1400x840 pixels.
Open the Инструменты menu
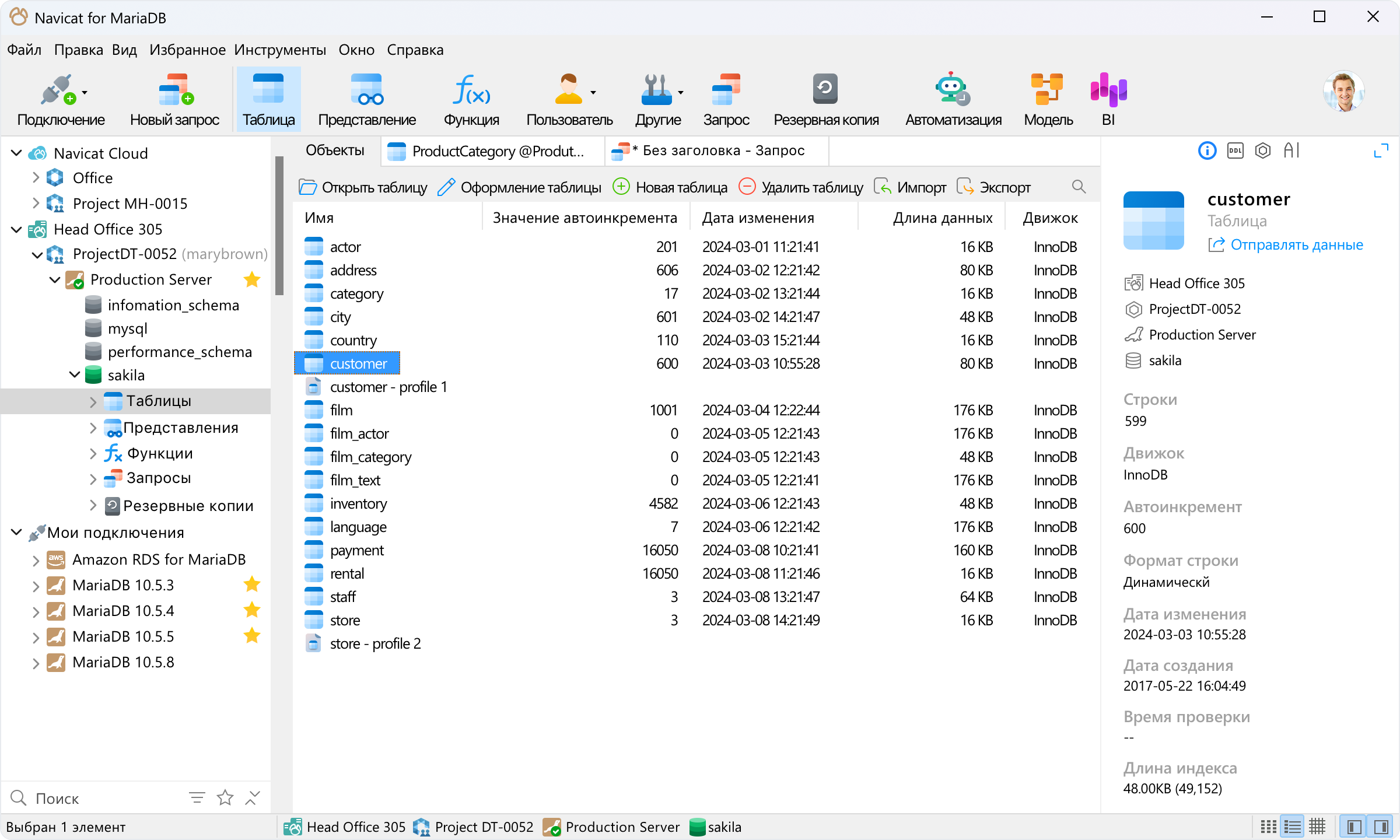tap(280, 50)
